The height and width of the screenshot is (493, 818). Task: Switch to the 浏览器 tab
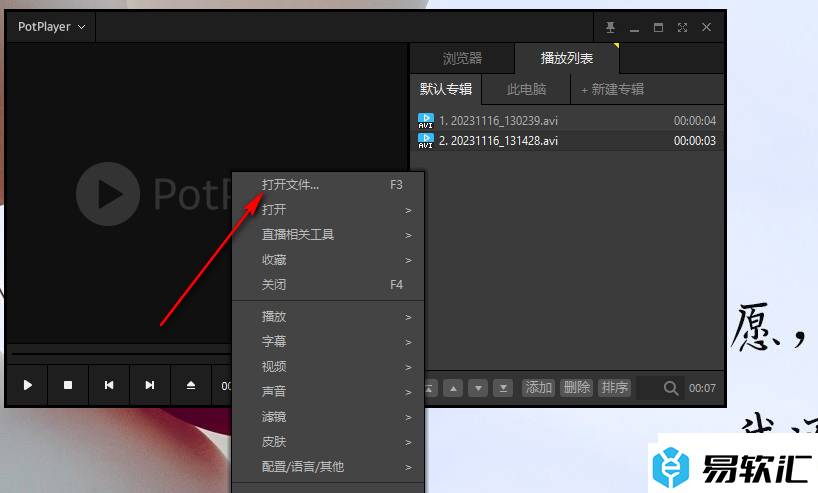tap(462, 58)
